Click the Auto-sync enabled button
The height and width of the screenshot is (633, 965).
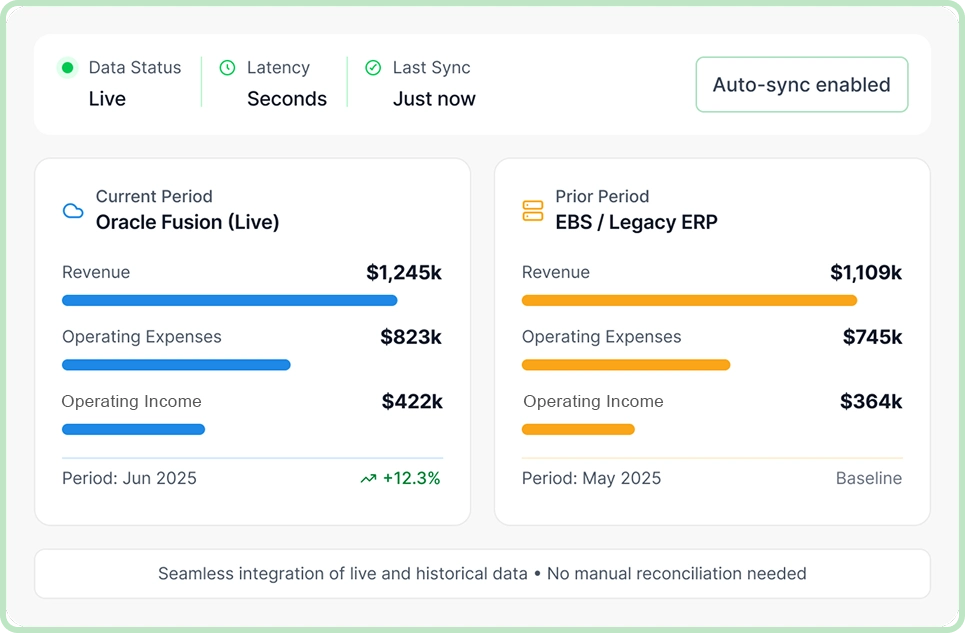pyautogui.click(x=802, y=85)
